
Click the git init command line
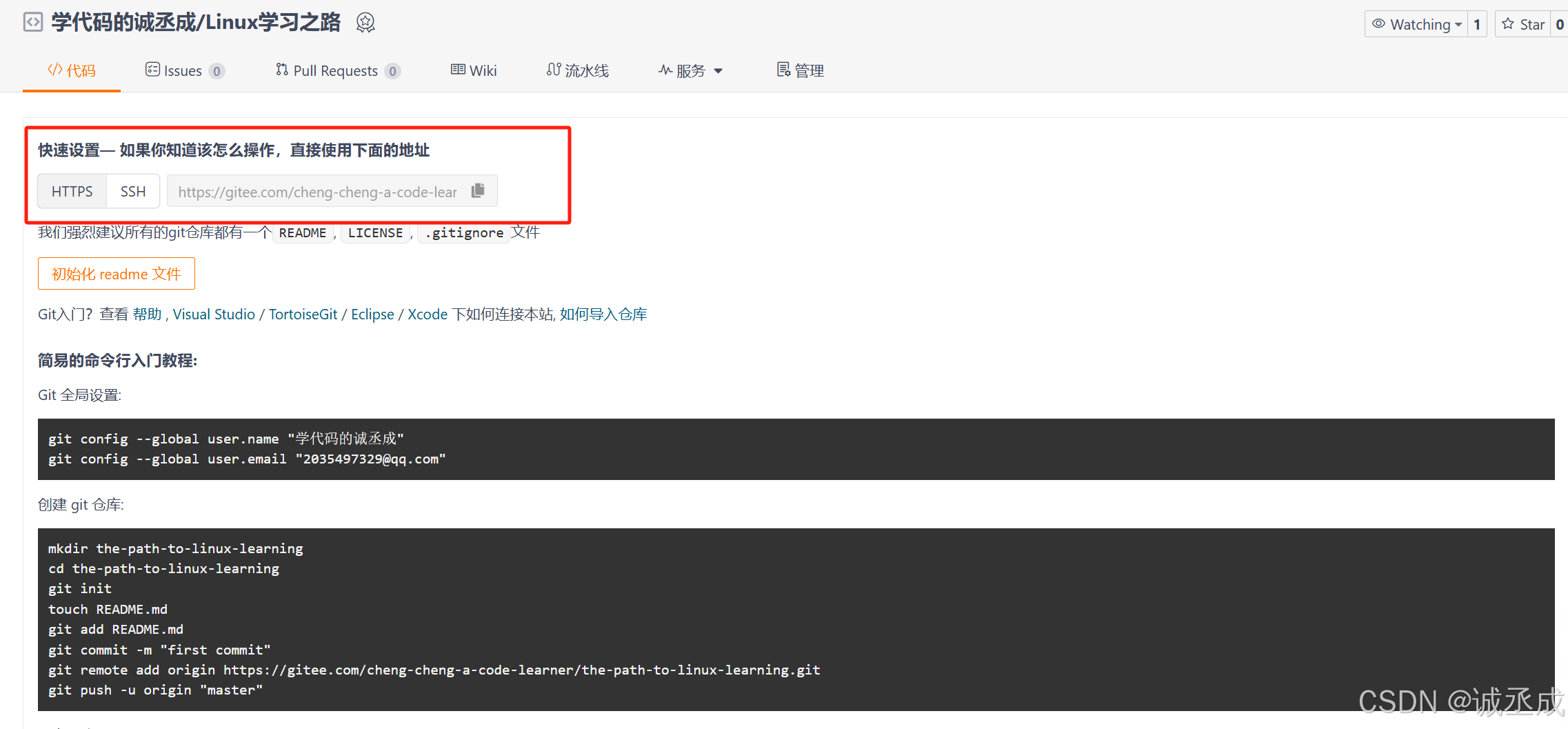point(80,588)
